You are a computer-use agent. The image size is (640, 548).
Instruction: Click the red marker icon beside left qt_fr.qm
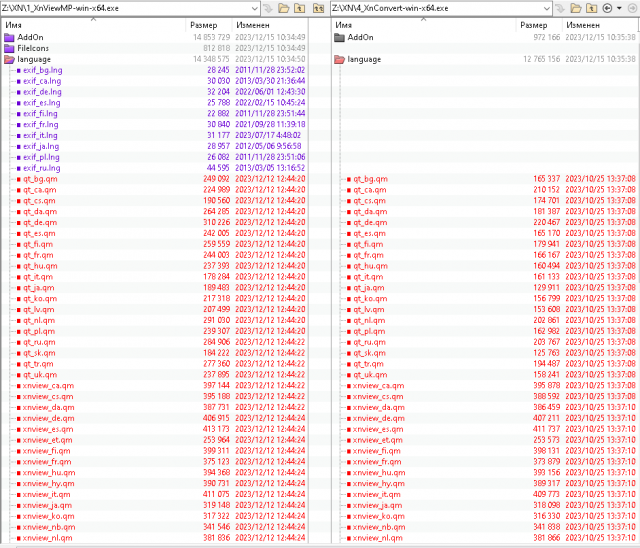point(19,255)
